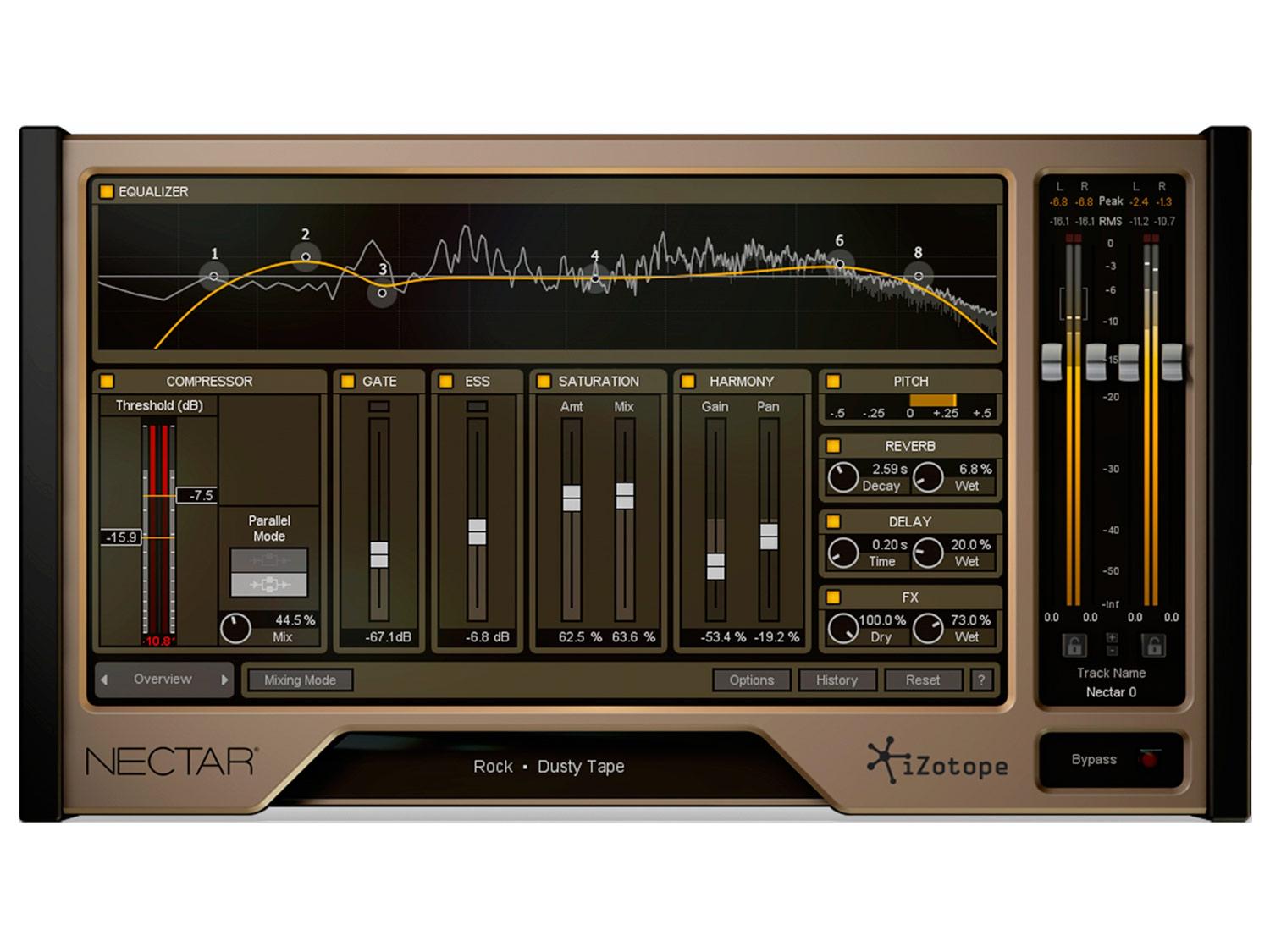
Task: Advance to next view with Overview right arrow
Action: pyautogui.click(x=224, y=680)
